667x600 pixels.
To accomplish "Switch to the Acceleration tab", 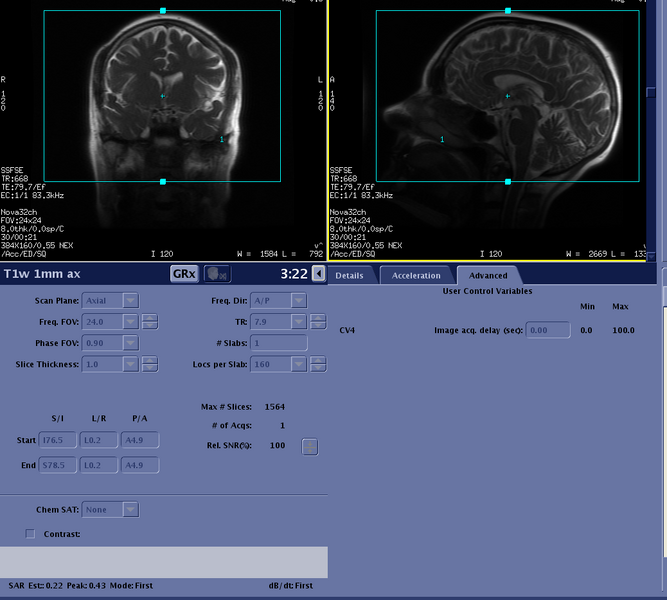I will (416, 276).
